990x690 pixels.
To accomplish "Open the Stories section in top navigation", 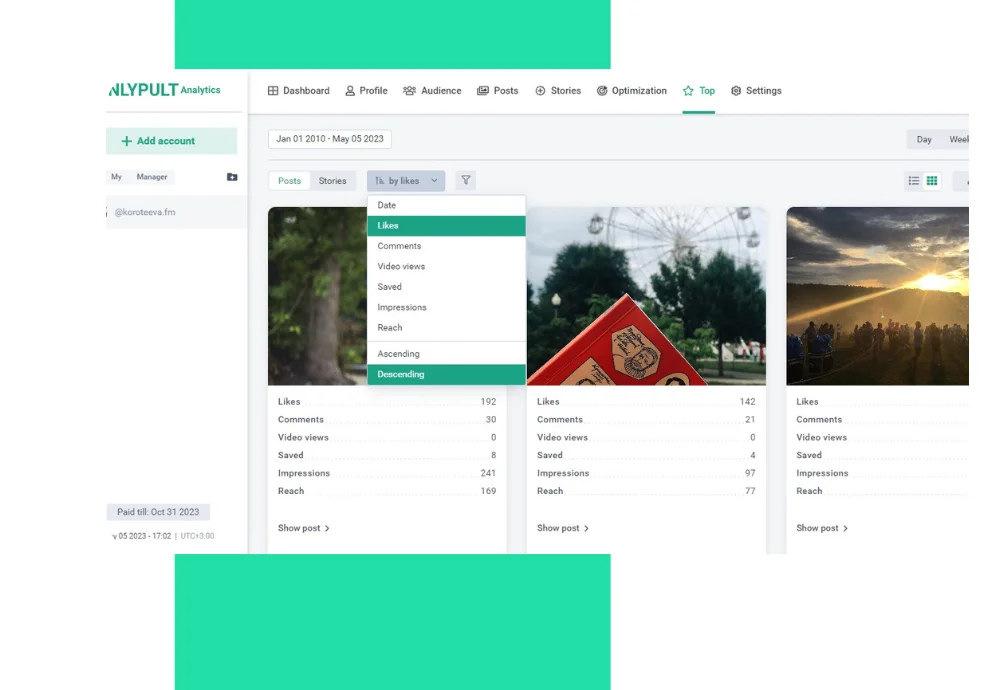I will [557, 91].
